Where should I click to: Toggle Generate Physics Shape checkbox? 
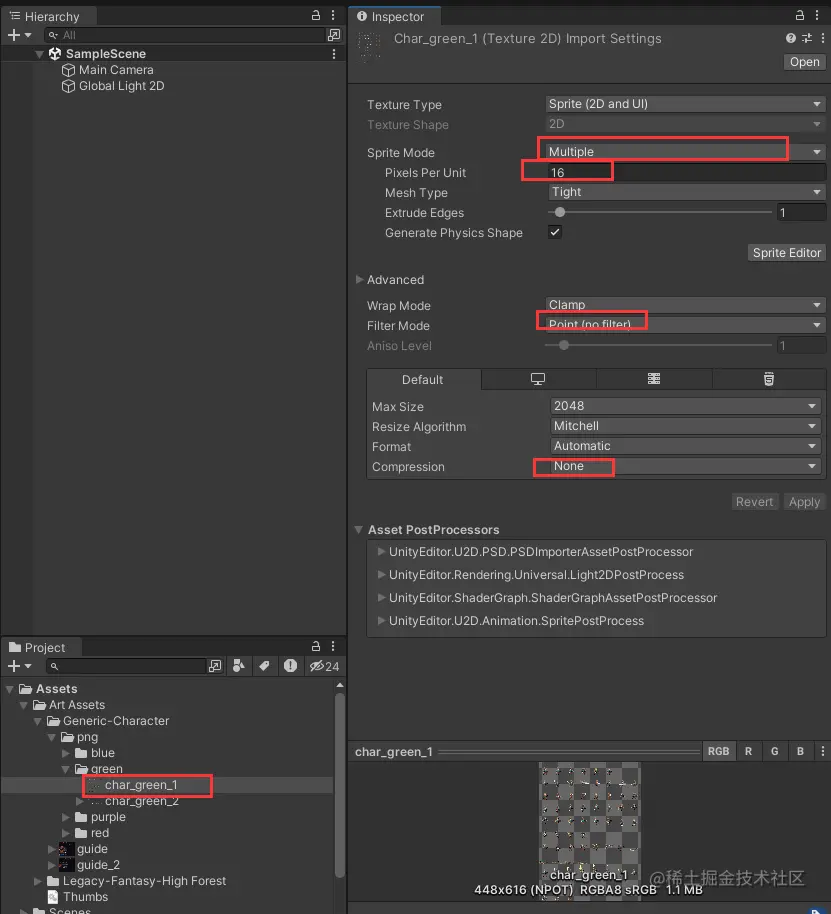555,233
